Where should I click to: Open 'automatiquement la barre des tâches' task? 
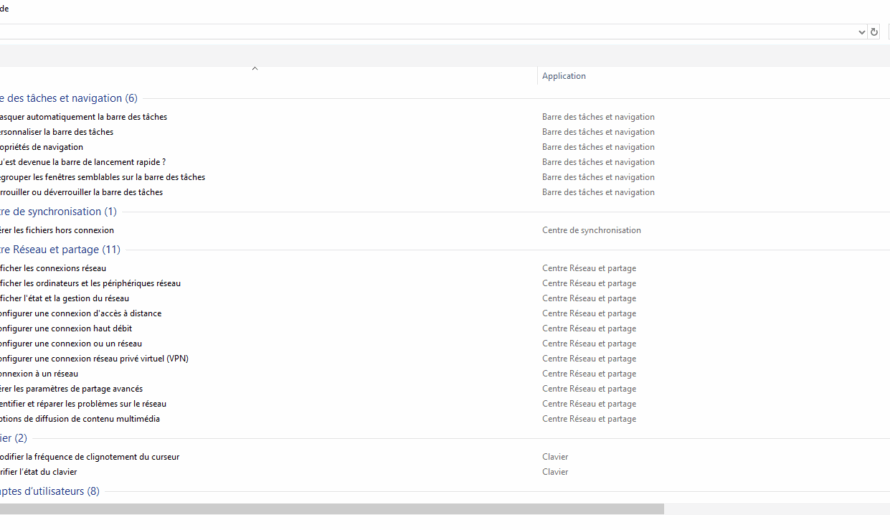pos(85,117)
